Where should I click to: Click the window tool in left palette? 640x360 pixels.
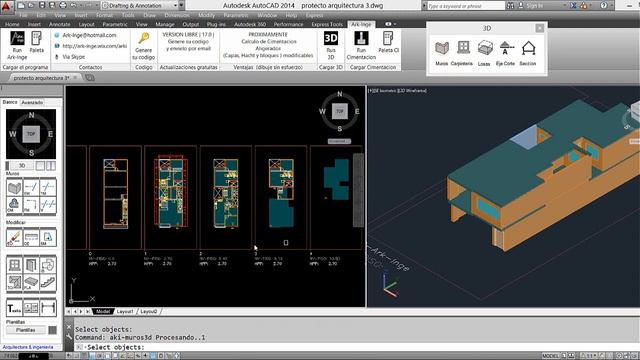[x=14, y=265]
